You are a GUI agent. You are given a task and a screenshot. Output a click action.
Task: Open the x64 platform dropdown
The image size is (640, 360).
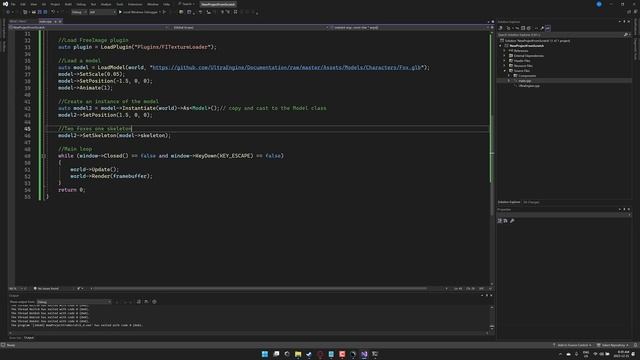102,12
